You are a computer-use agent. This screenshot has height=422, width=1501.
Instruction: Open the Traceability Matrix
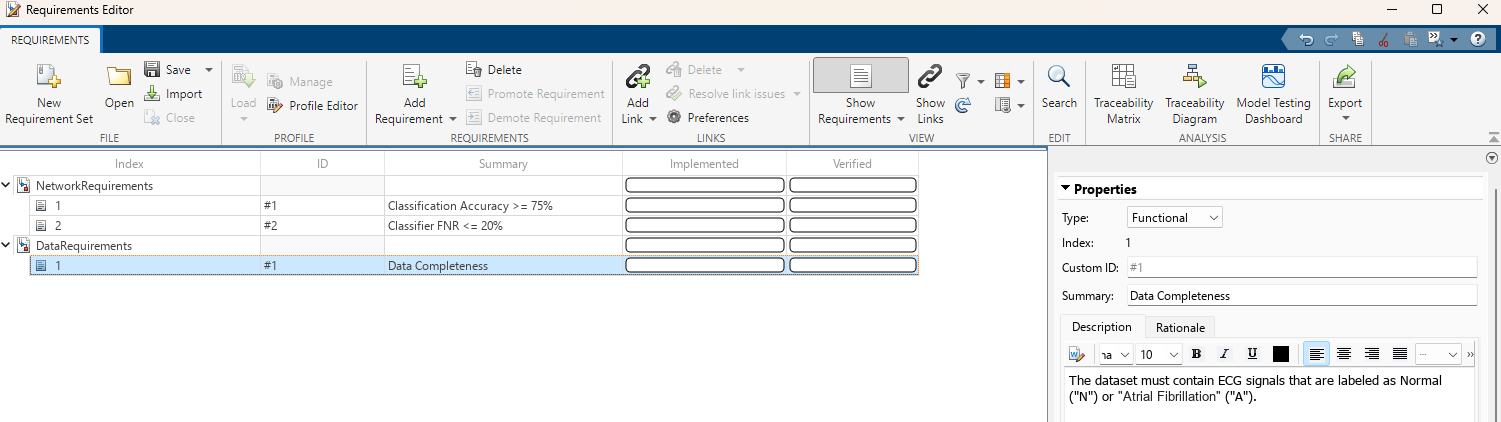[x=1123, y=94]
